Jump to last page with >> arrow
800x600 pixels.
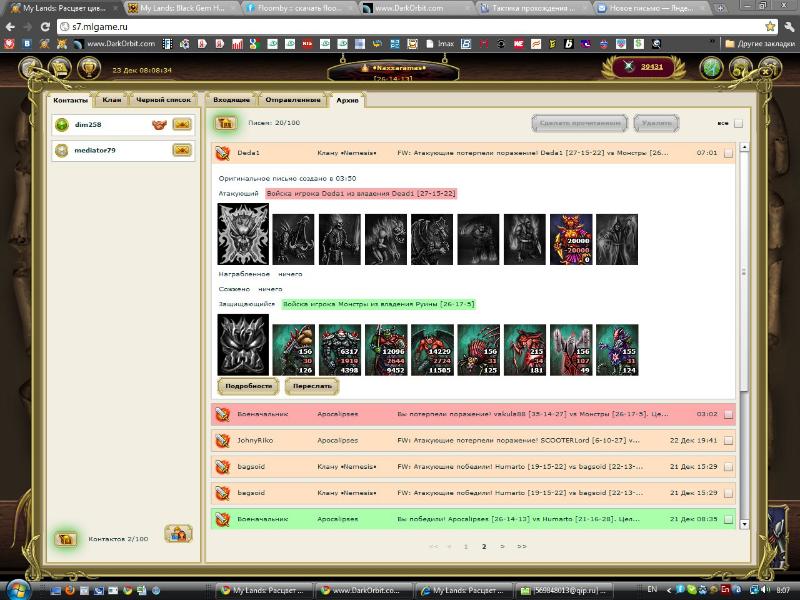pyautogui.click(x=521, y=546)
